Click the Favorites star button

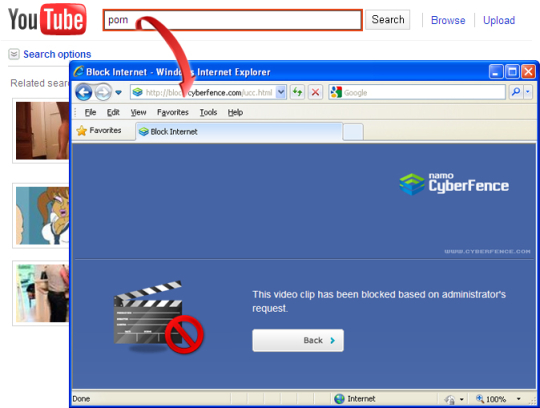(99, 130)
